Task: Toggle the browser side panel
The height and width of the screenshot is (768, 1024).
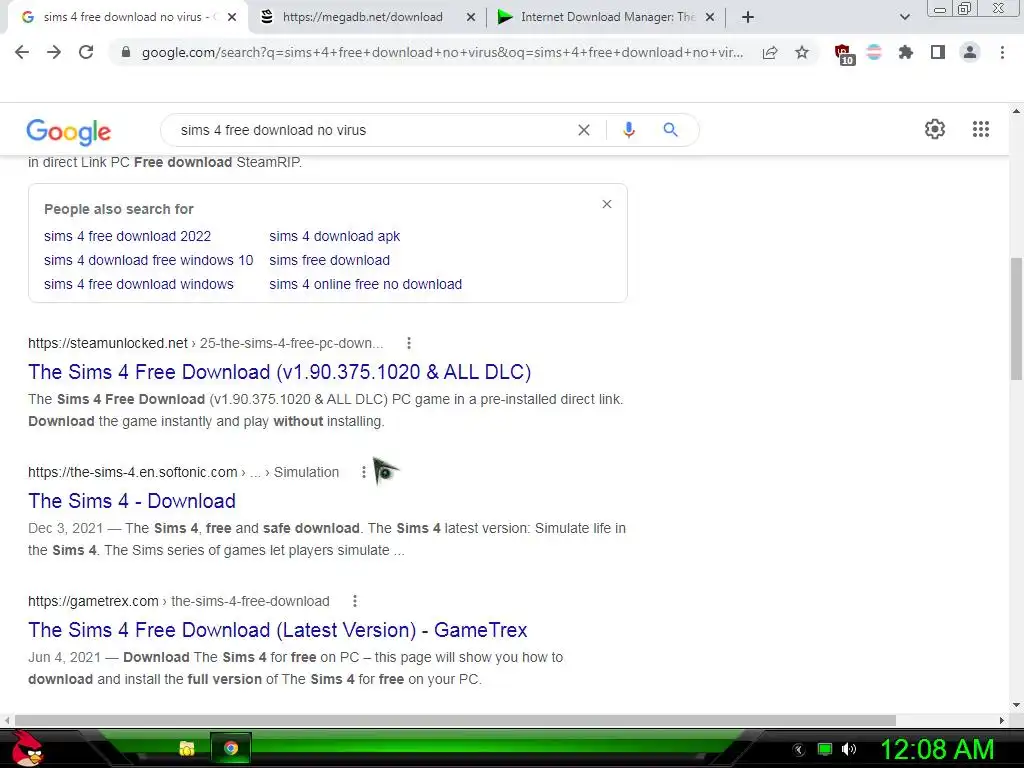Action: (938, 52)
